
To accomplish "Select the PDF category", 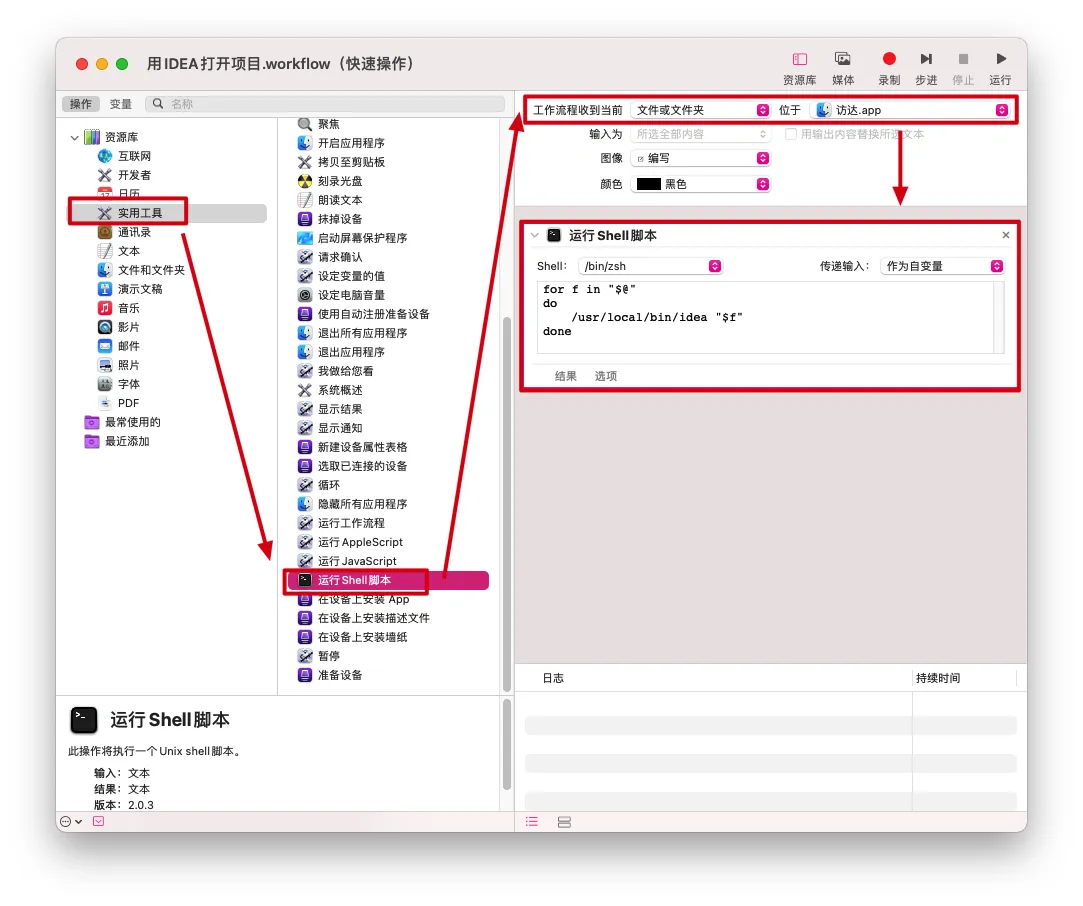I will (x=128, y=403).
